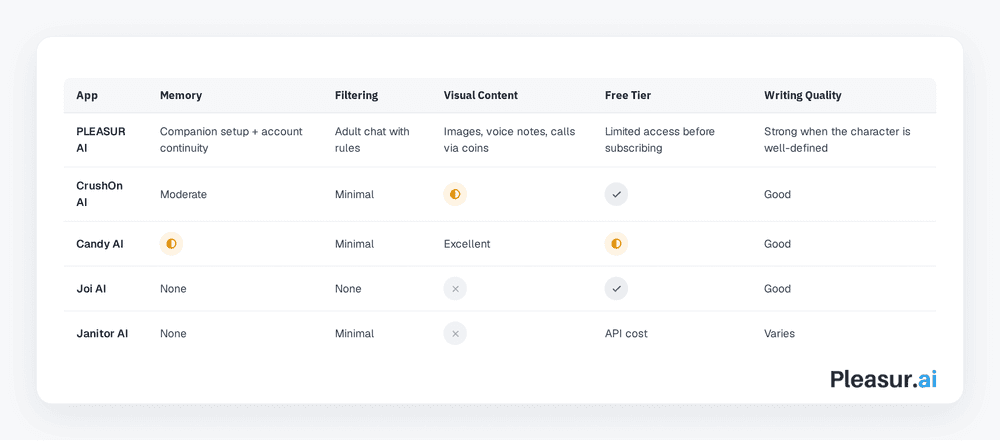Click the X icon in Joi AI Visual Content

click(455, 288)
